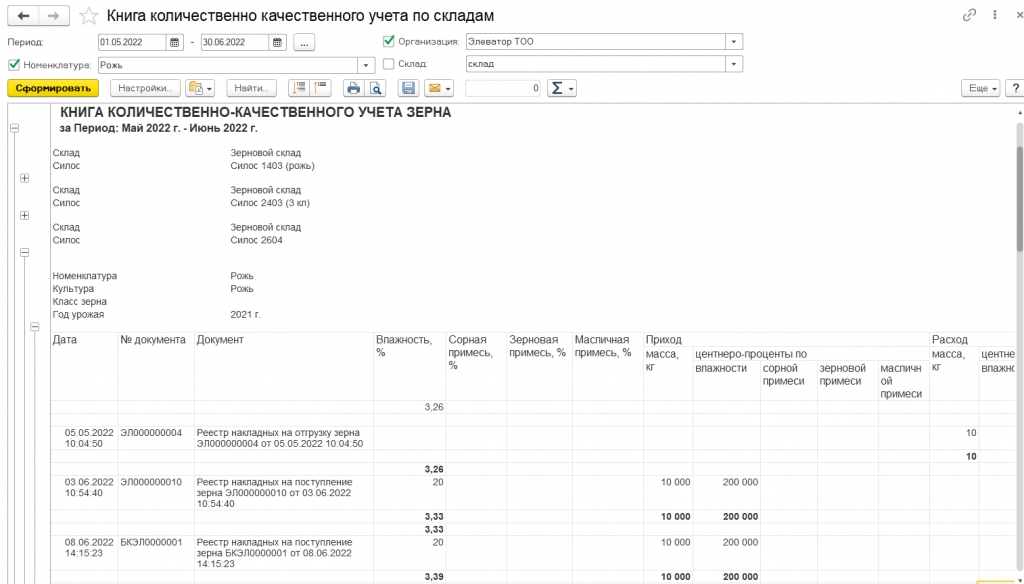This screenshot has width=1024, height=584.
Task: Open print preview with magnifier icon
Action: [x=376, y=88]
